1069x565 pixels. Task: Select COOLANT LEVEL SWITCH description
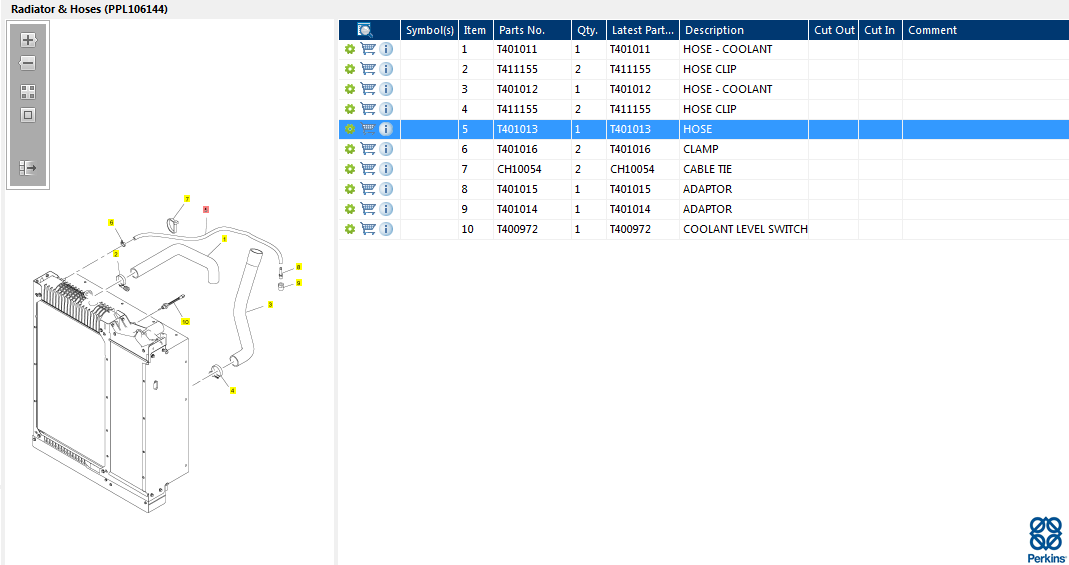click(x=745, y=229)
